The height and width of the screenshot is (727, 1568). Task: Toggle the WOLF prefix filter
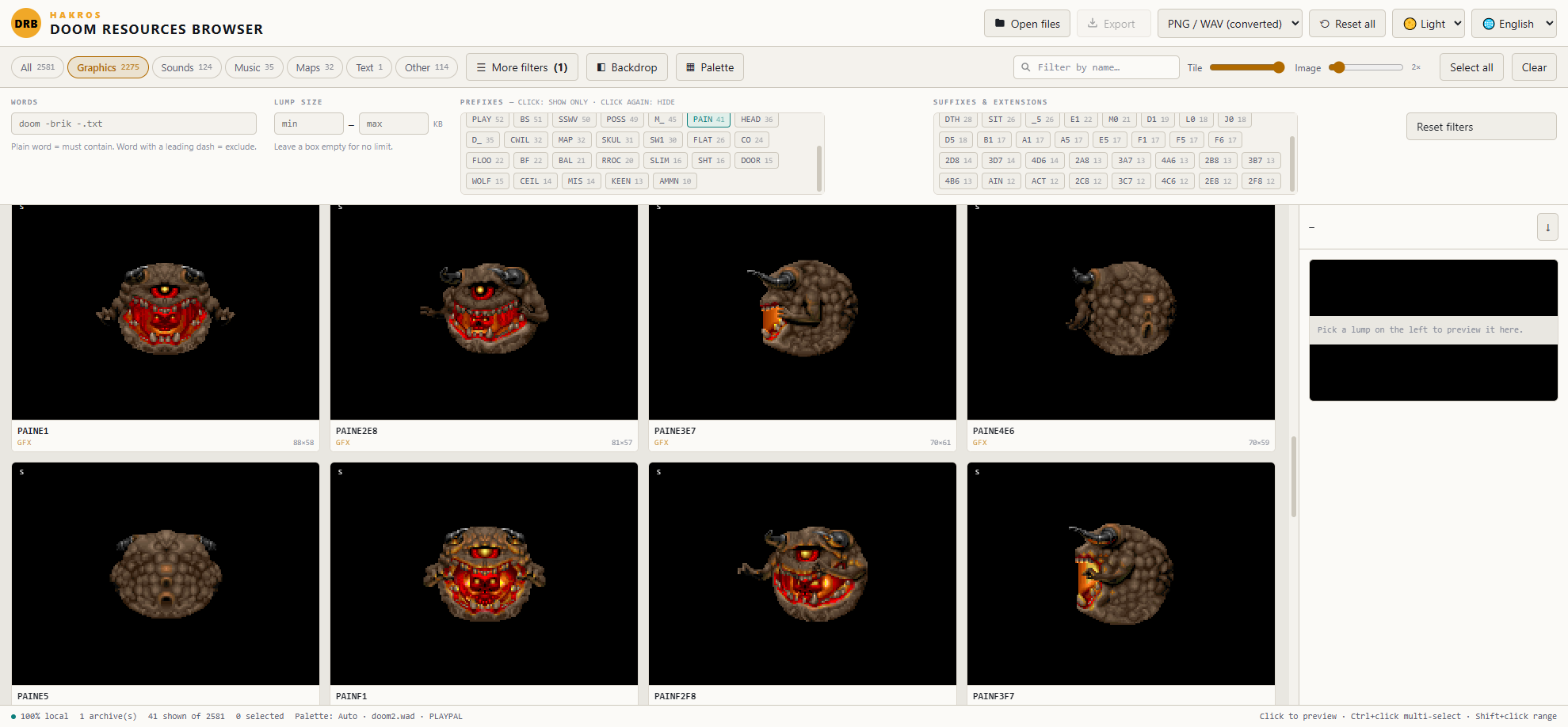coord(487,181)
